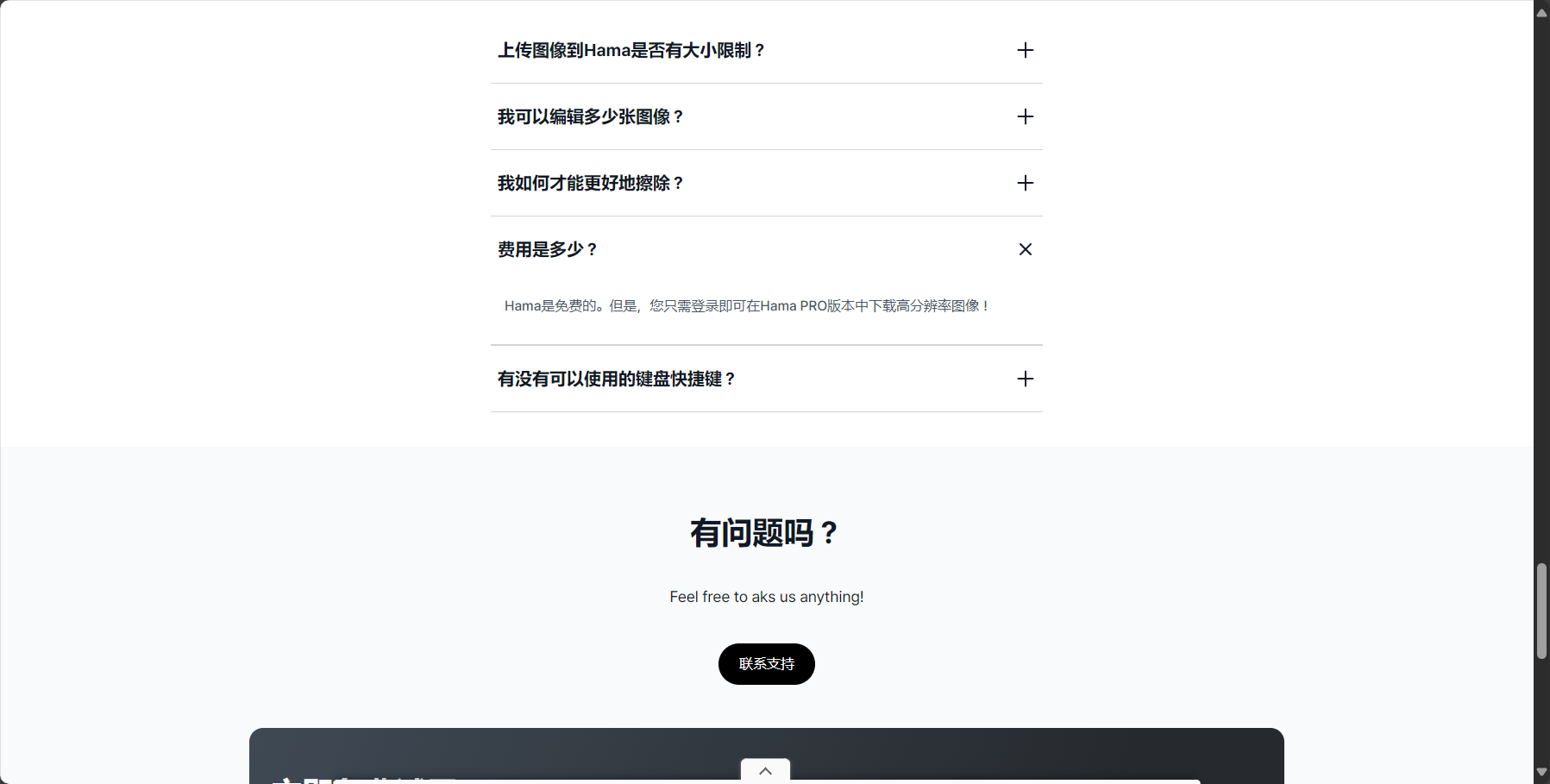Click the 我可以编辑多少张图像？ question text

point(591,116)
